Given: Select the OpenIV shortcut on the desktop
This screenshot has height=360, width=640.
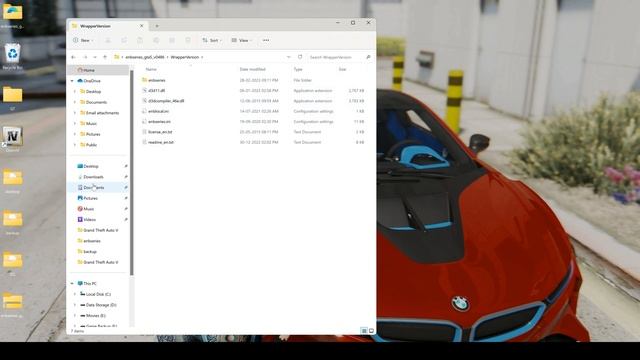Looking at the screenshot, I should point(12,139).
